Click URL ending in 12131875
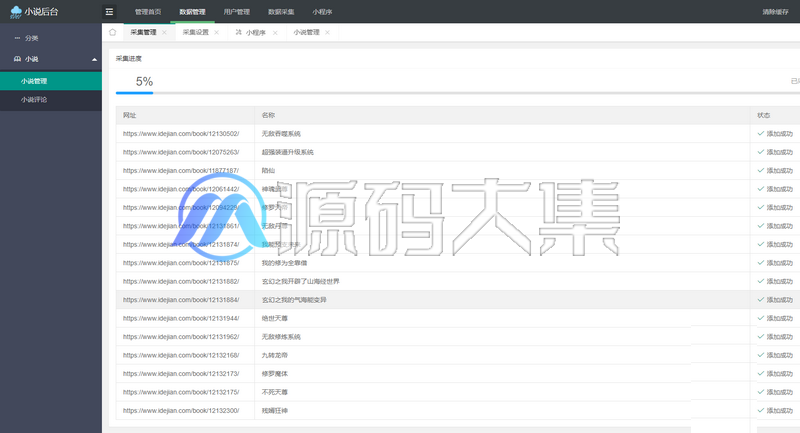Image resolution: width=800 pixels, height=433 pixels. click(x=181, y=263)
